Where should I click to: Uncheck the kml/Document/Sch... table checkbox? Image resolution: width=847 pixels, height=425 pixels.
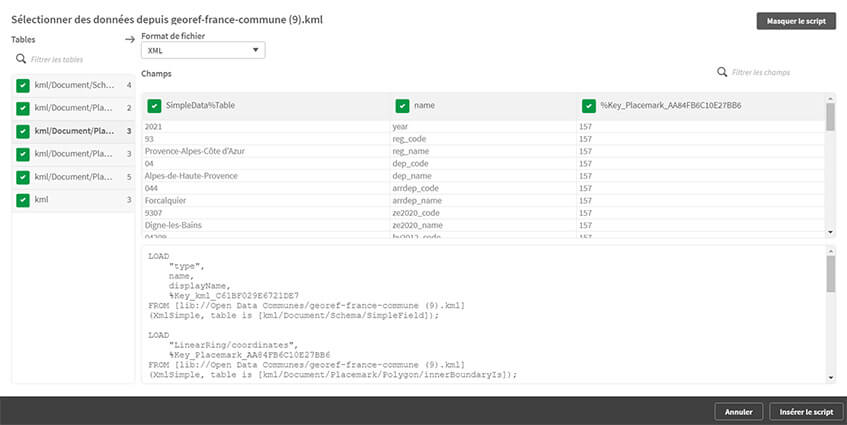23,85
